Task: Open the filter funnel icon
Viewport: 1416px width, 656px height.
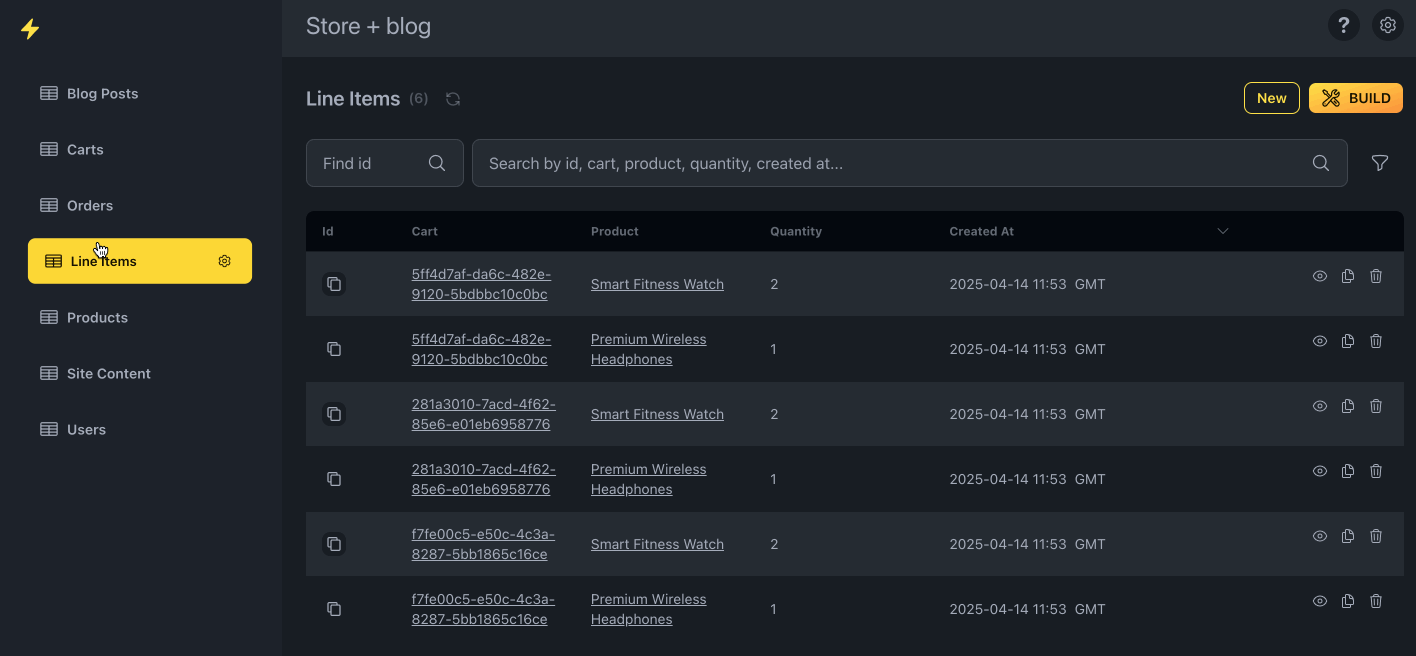Action: [1380, 163]
